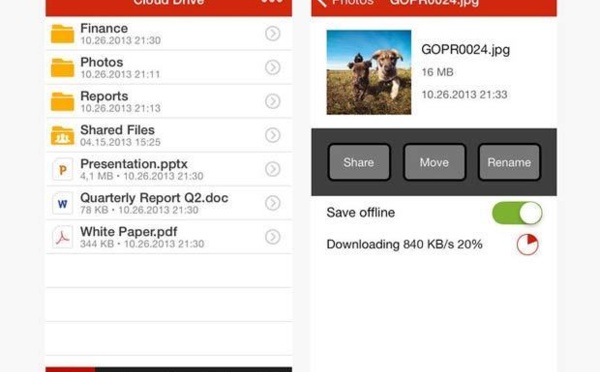Select the White Paper.pdf file name
The height and width of the screenshot is (372, 600).
coord(129,232)
